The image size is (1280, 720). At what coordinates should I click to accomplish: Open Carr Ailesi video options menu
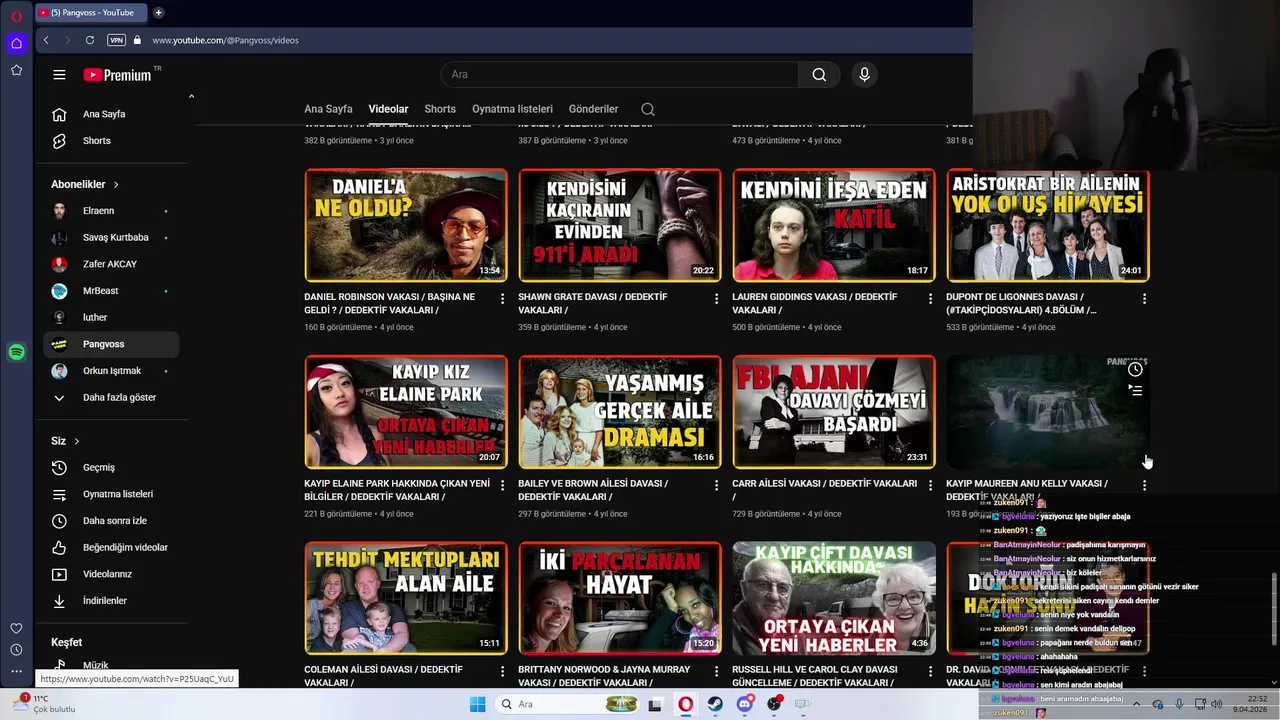(930, 485)
